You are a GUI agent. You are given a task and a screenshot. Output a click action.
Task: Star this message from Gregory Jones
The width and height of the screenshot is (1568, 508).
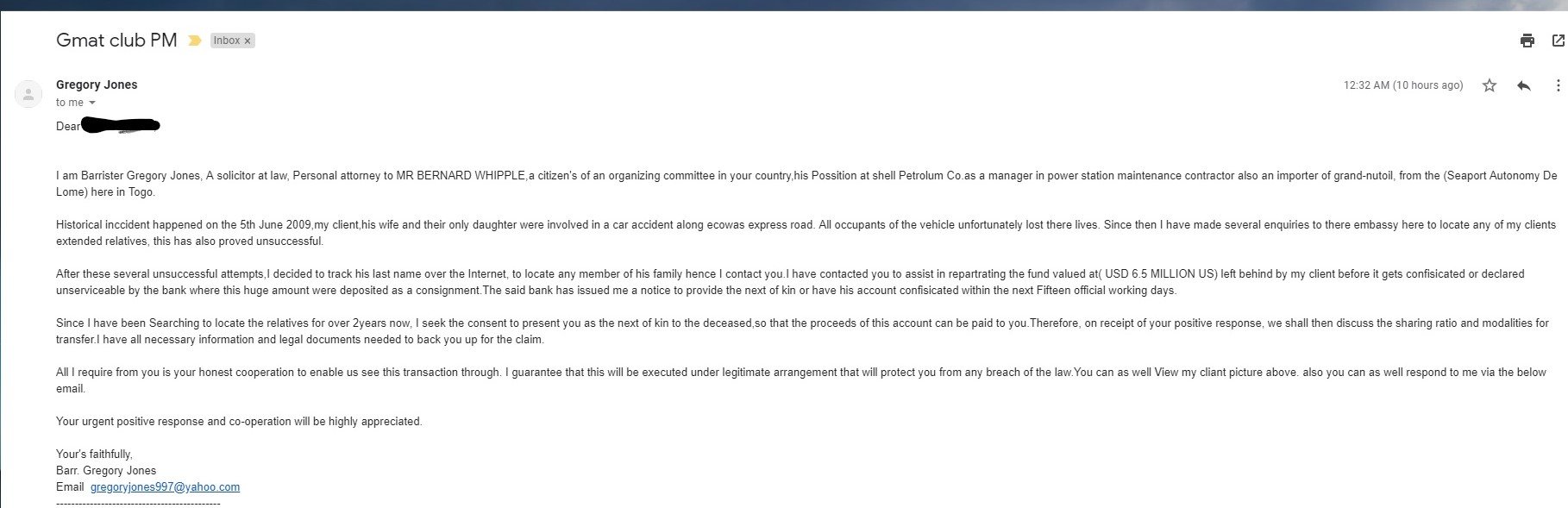1490,85
